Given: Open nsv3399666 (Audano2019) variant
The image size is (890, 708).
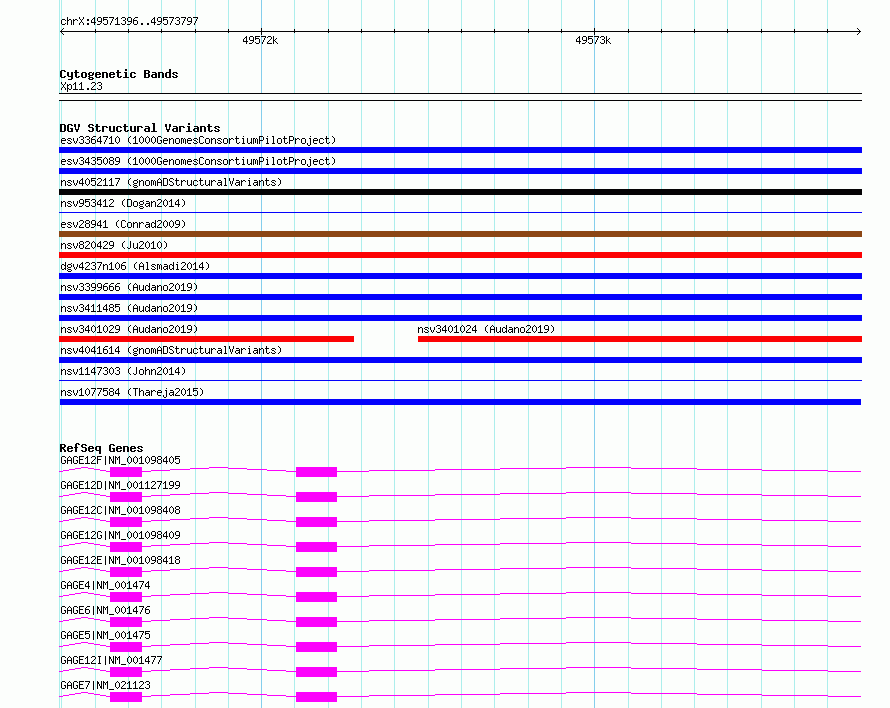Looking at the screenshot, I should [x=129, y=287].
